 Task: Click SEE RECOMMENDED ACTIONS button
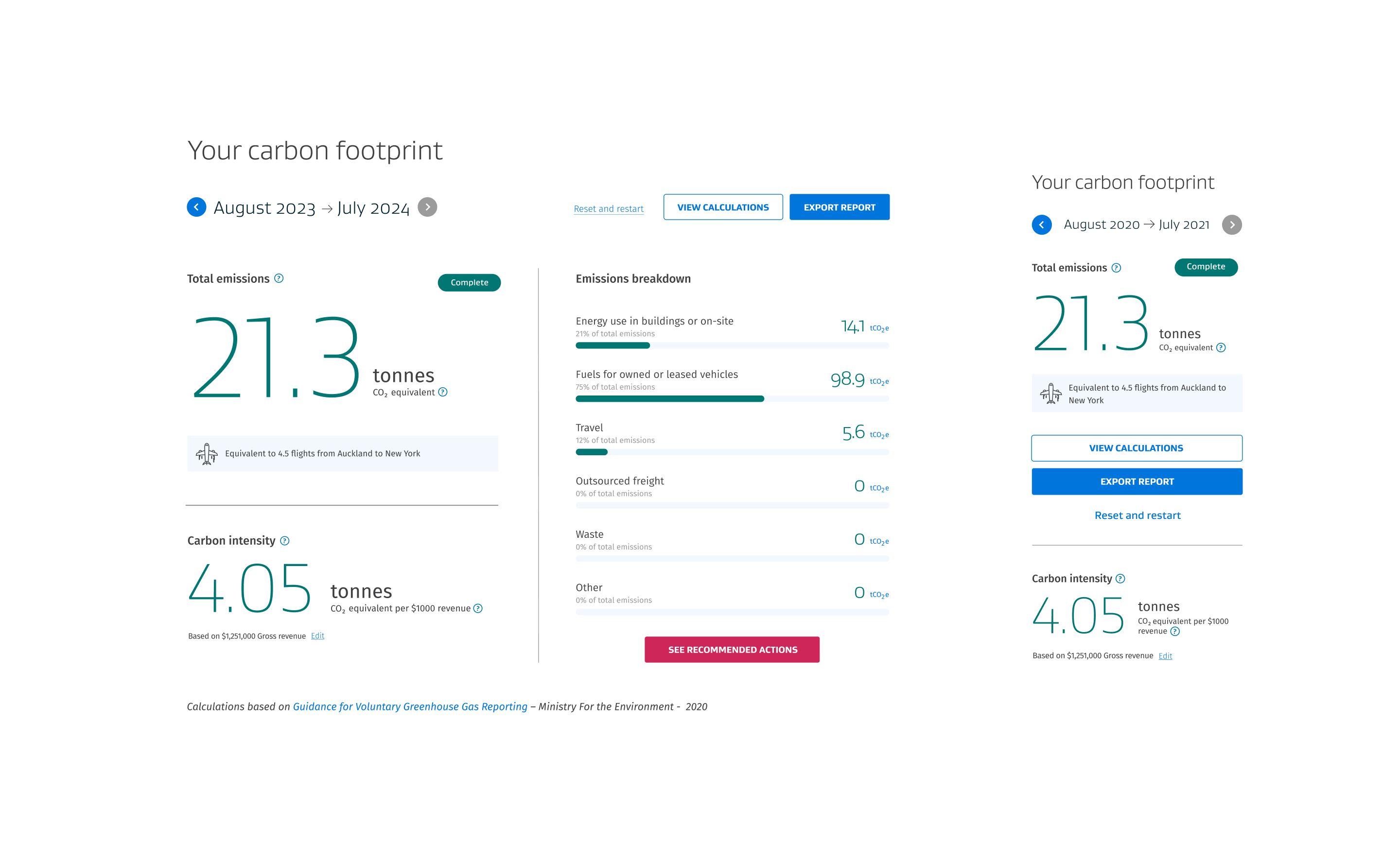[x=732, y=650]
